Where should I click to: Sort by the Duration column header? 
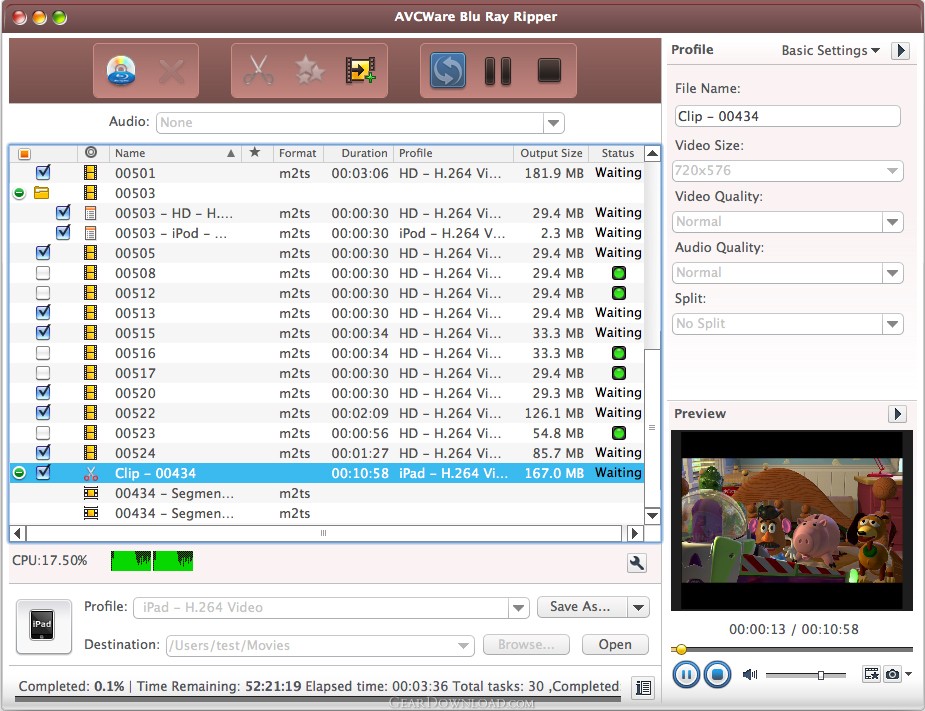click(x=359, y=153)
